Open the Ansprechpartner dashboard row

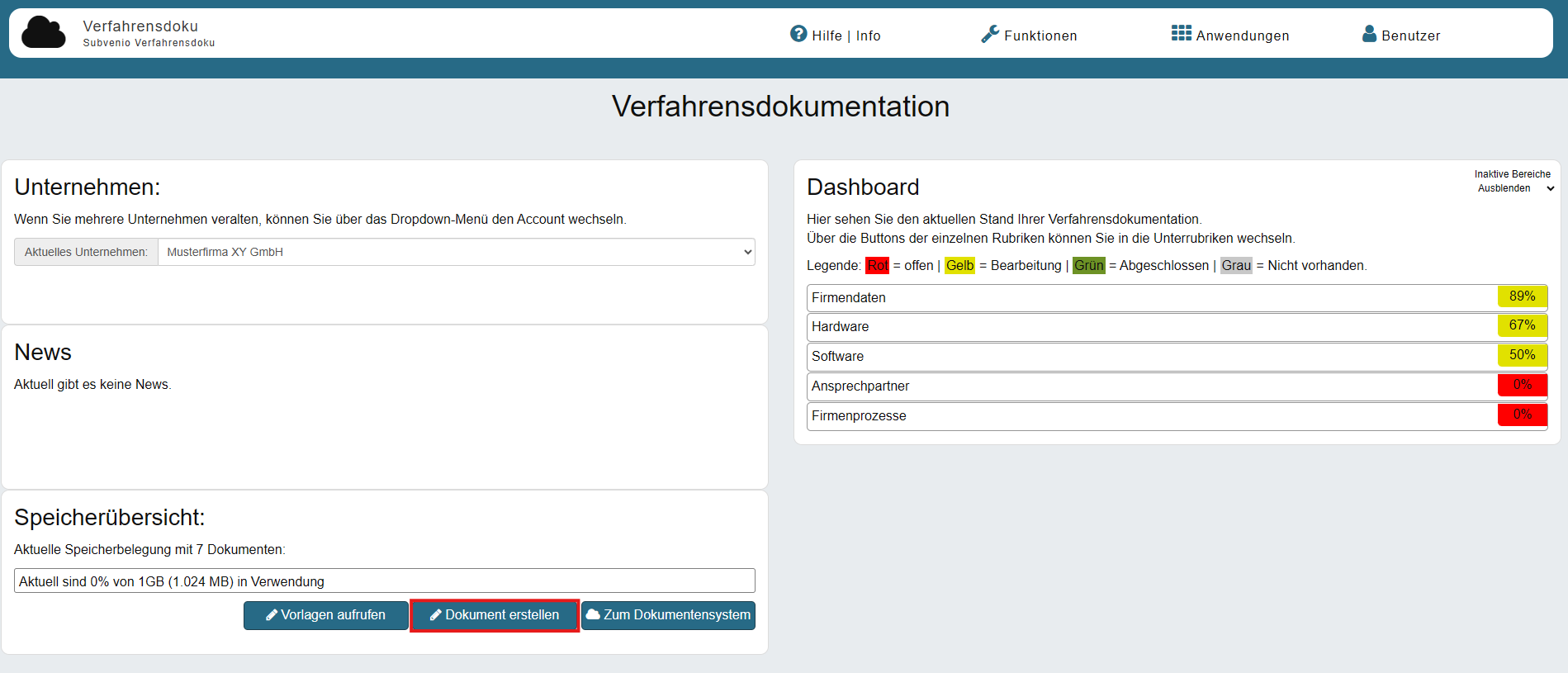(1177, 387)
